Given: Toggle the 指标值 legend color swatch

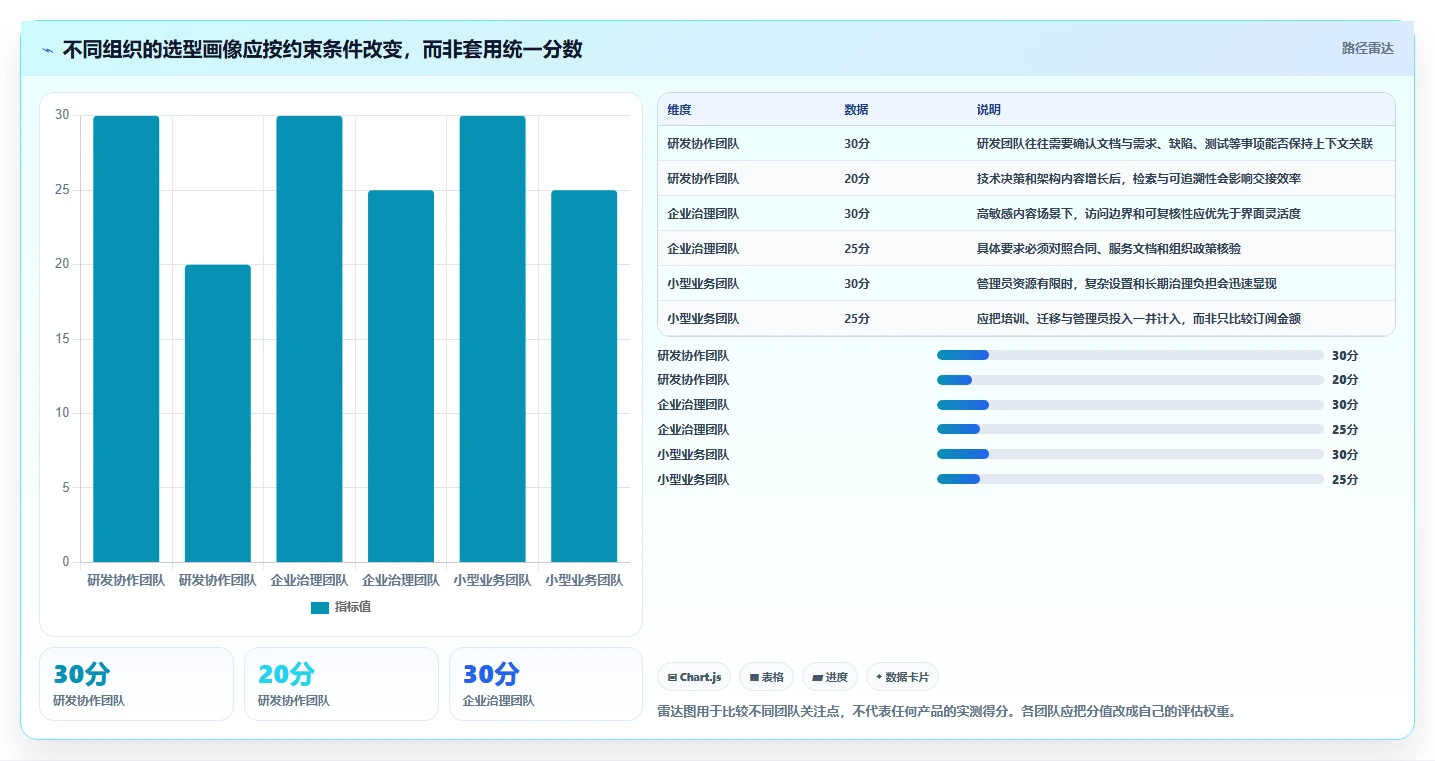Looking at the screenshot, I should point(320,607).
